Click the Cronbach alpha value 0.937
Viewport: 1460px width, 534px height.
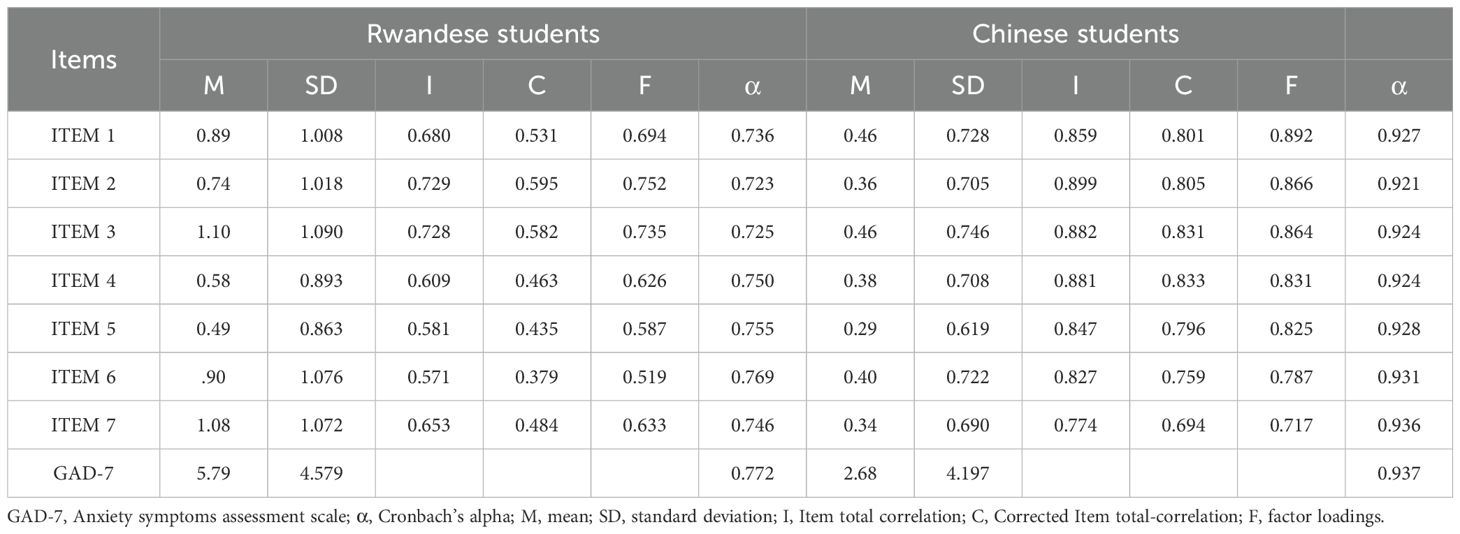(1399, 473)
